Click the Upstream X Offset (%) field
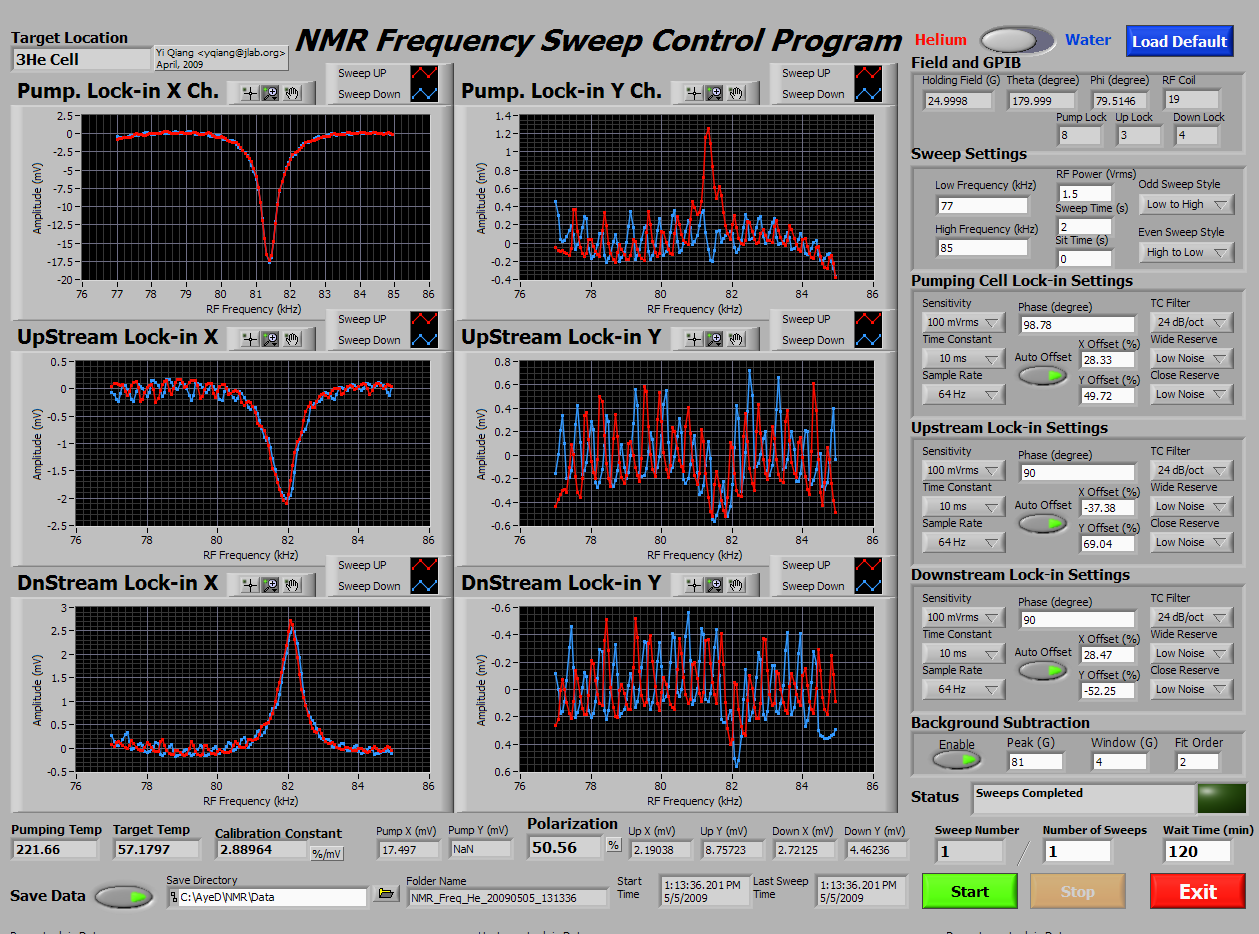The width and height of the screenshot is (1259, 934). 1107,508
